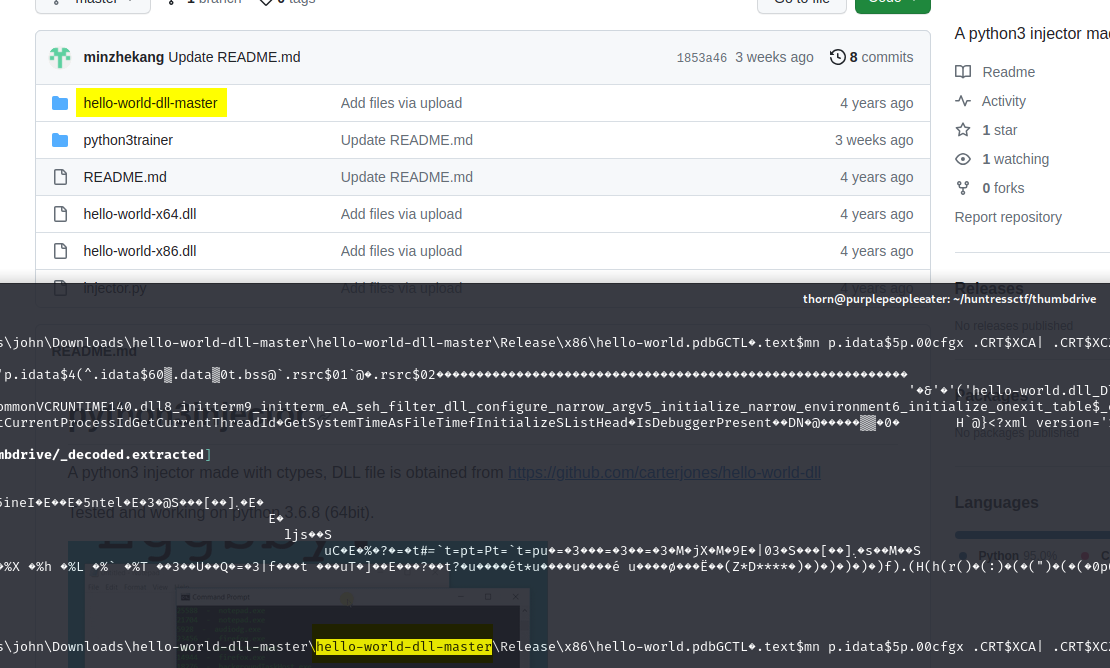The height and width of the screenshot is (668, 1110).
Task: Click '3 weeks ago' timestamp in commit header
Action: click(774, 57)
